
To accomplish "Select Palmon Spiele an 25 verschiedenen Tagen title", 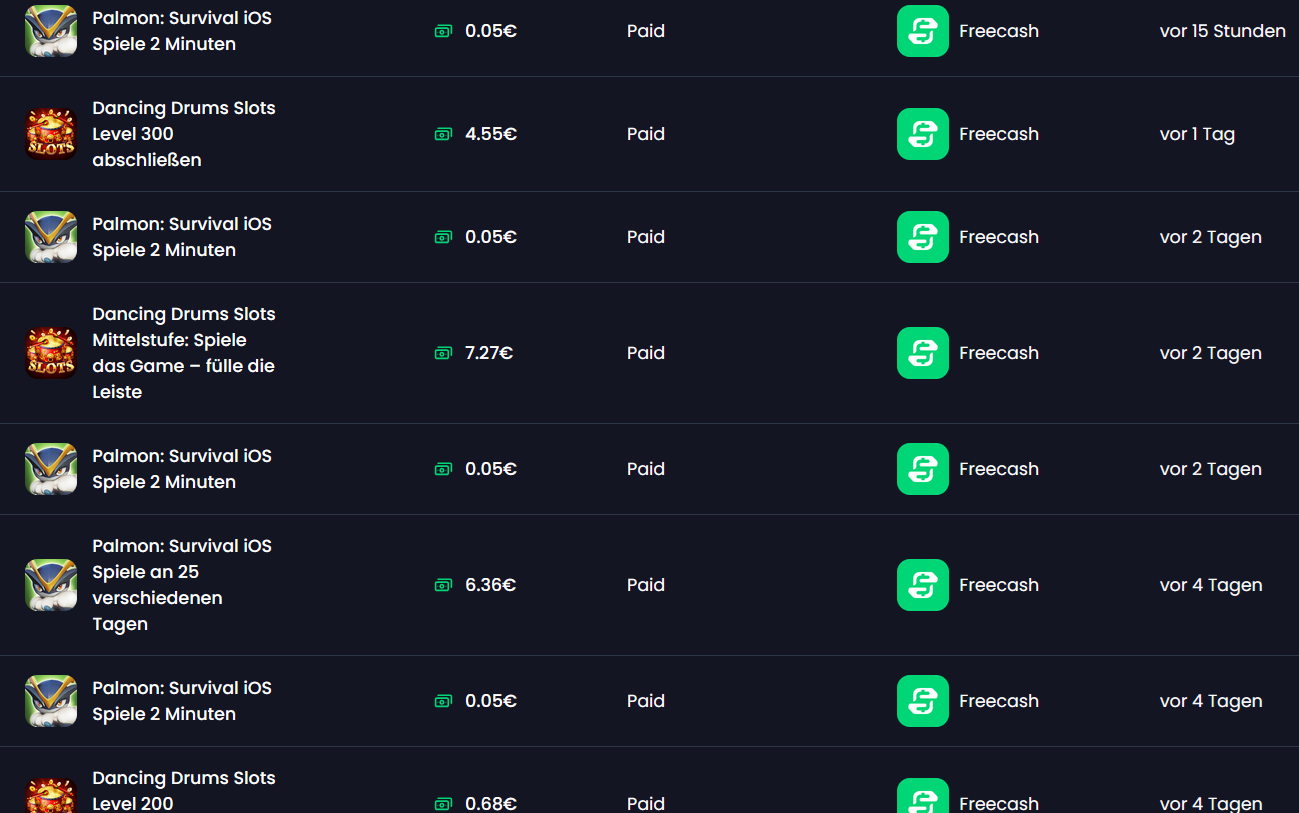I will [x=182, y=585].
